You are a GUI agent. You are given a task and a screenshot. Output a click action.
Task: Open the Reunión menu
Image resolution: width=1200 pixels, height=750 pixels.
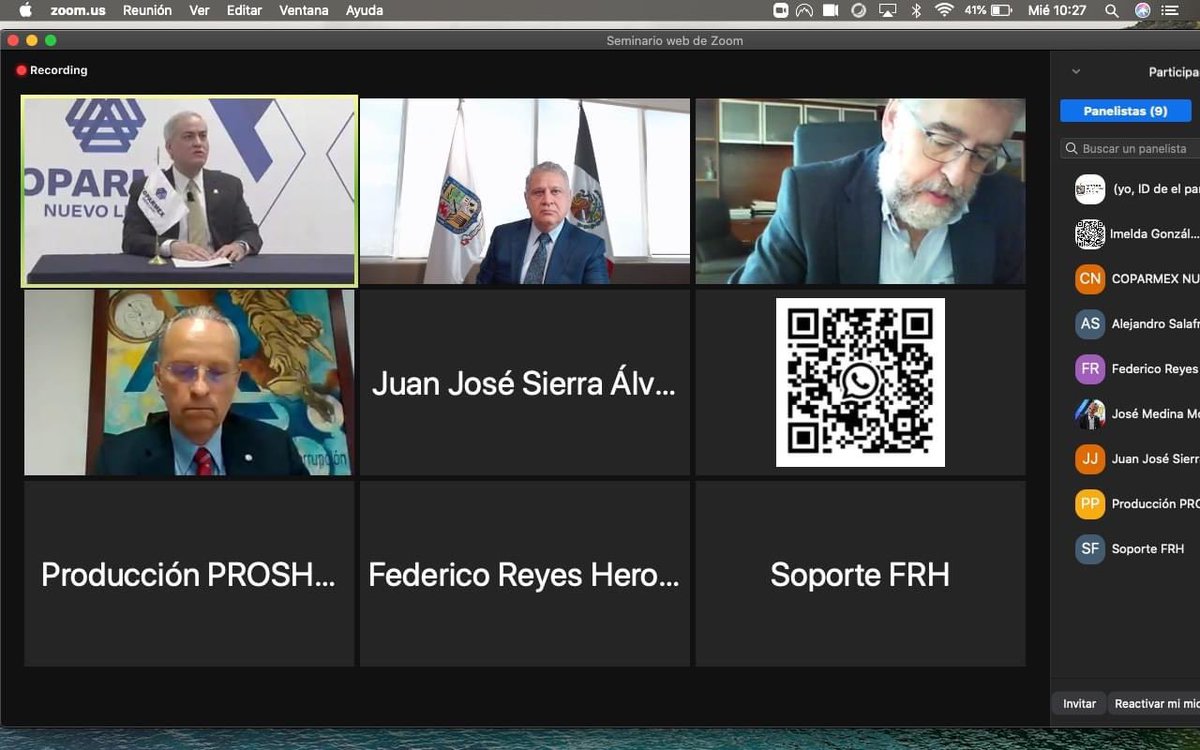click(147, 10)
